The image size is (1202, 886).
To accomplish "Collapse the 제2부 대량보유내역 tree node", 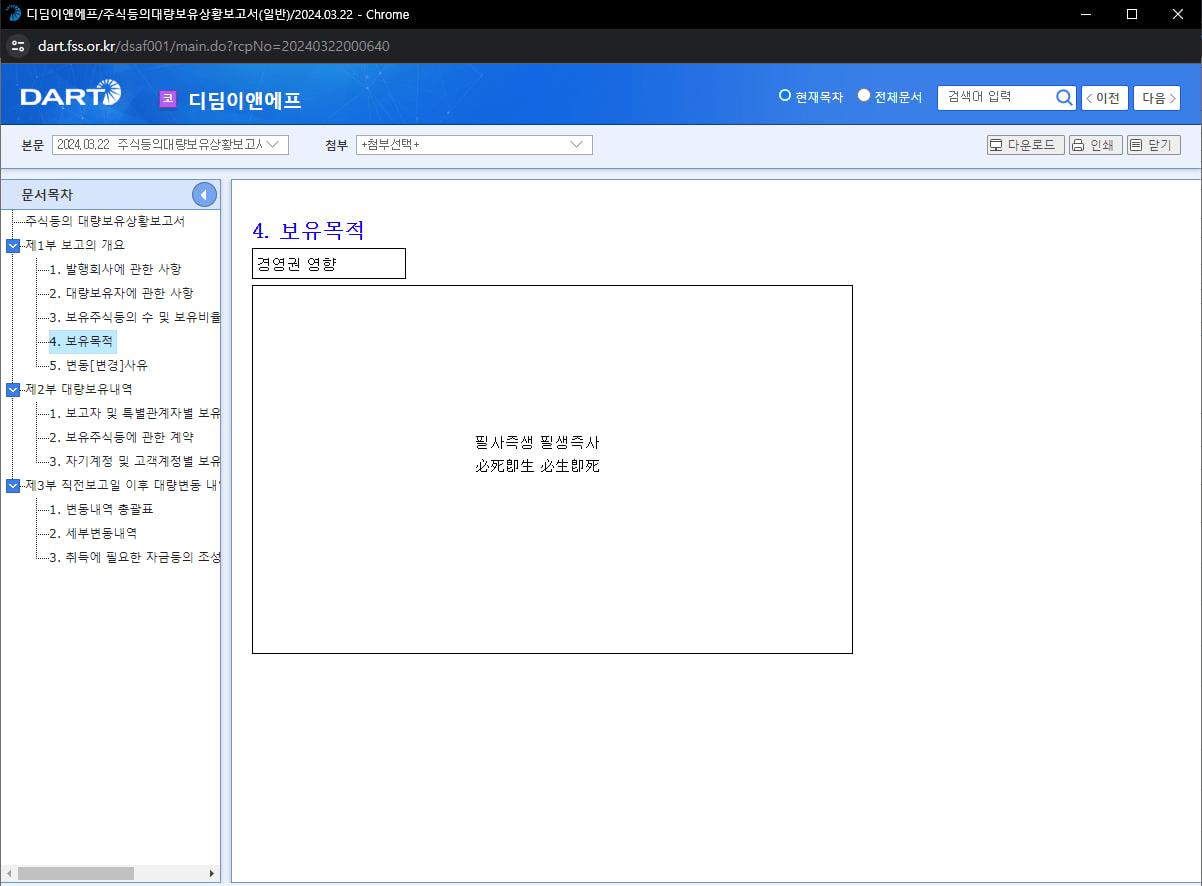I will click(x=12, y=389).
